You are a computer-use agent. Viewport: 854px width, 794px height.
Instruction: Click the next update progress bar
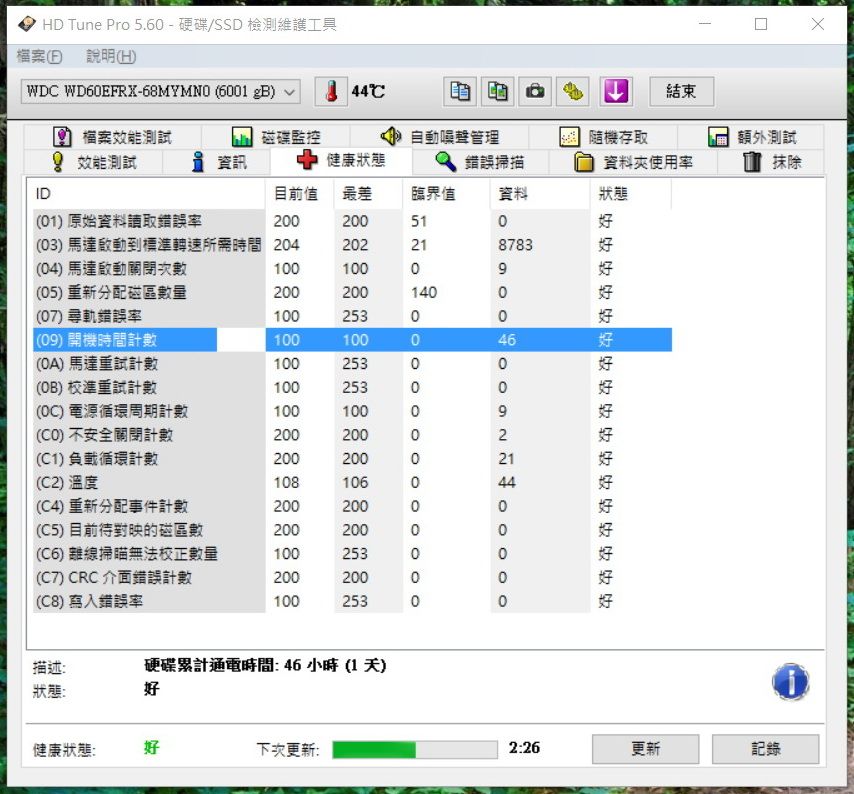pyautogui.click(x=414, y=749)
